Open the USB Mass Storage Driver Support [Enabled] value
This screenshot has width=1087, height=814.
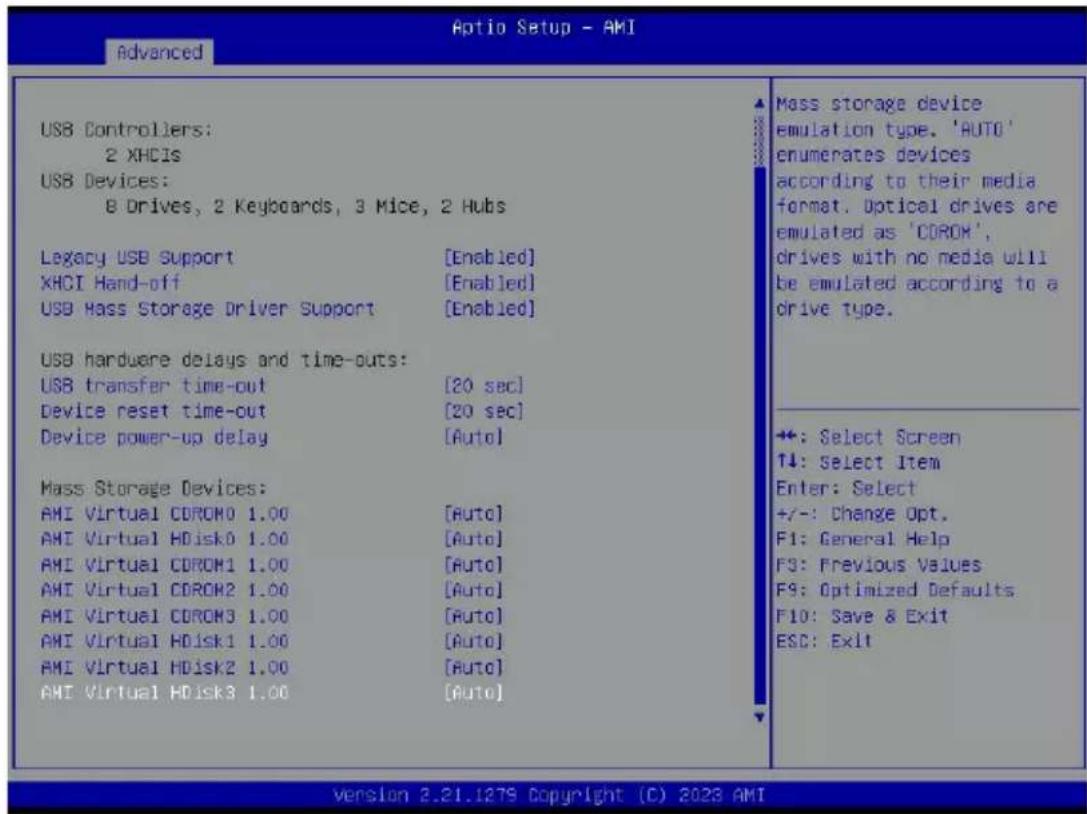coord(489,309)
